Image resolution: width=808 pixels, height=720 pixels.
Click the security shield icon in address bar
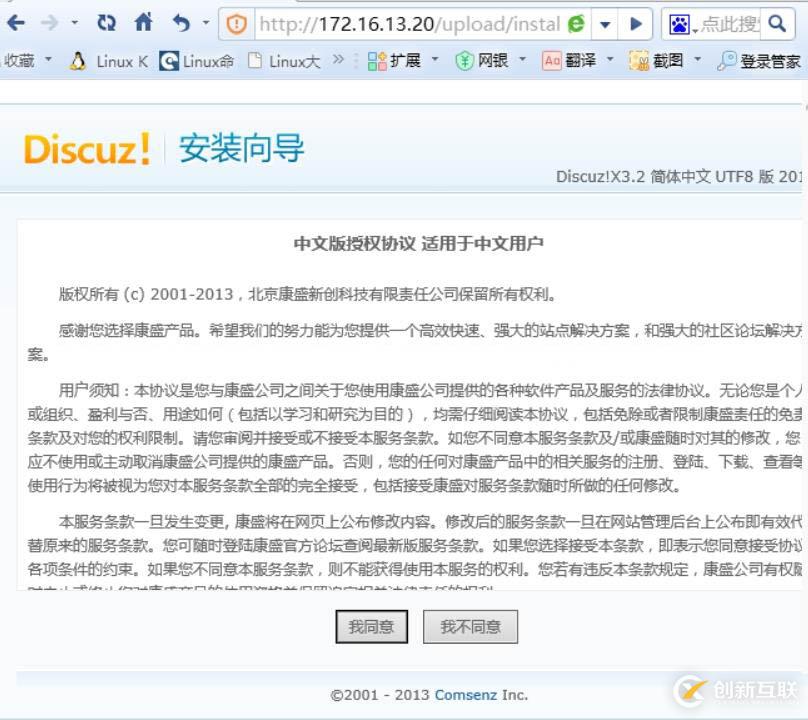click(x=237, y=24)
